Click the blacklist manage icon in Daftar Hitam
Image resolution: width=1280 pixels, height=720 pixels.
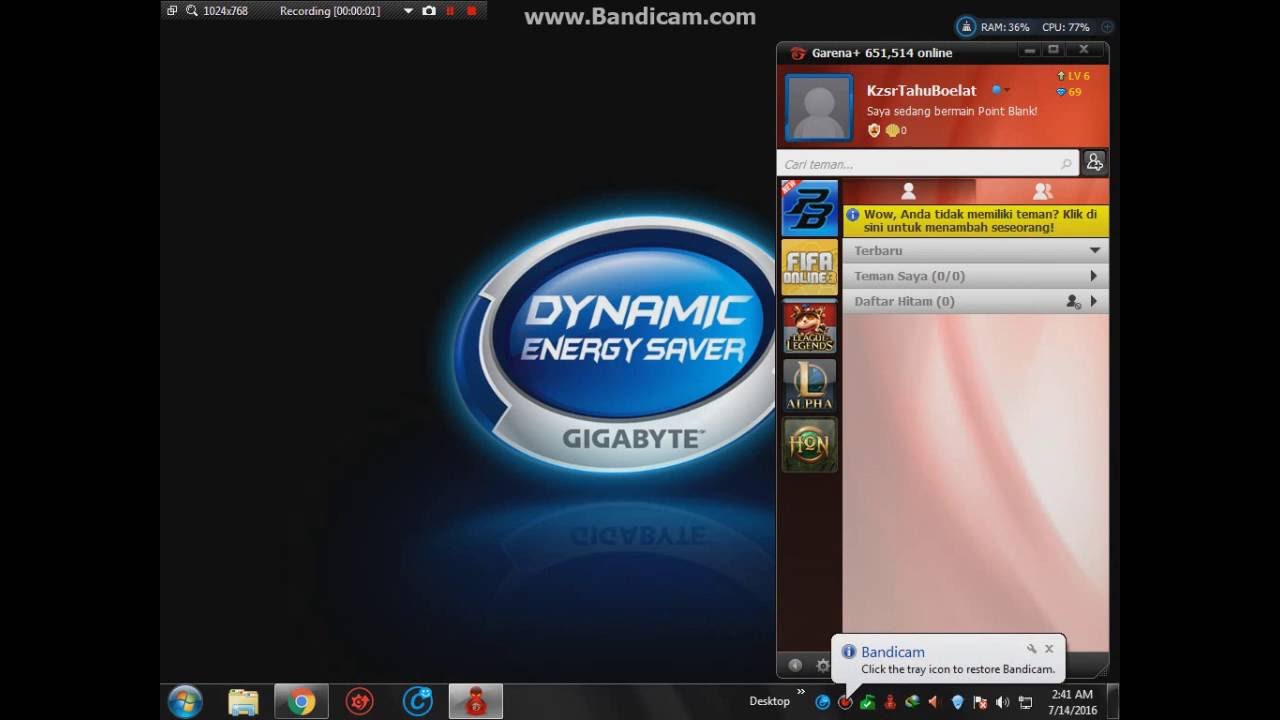[1073, 301]
